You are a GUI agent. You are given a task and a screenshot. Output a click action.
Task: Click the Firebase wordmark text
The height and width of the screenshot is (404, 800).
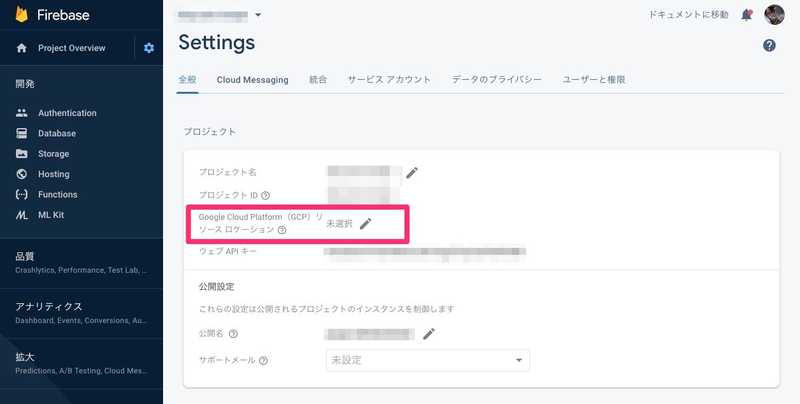click(x=63, y=15)
